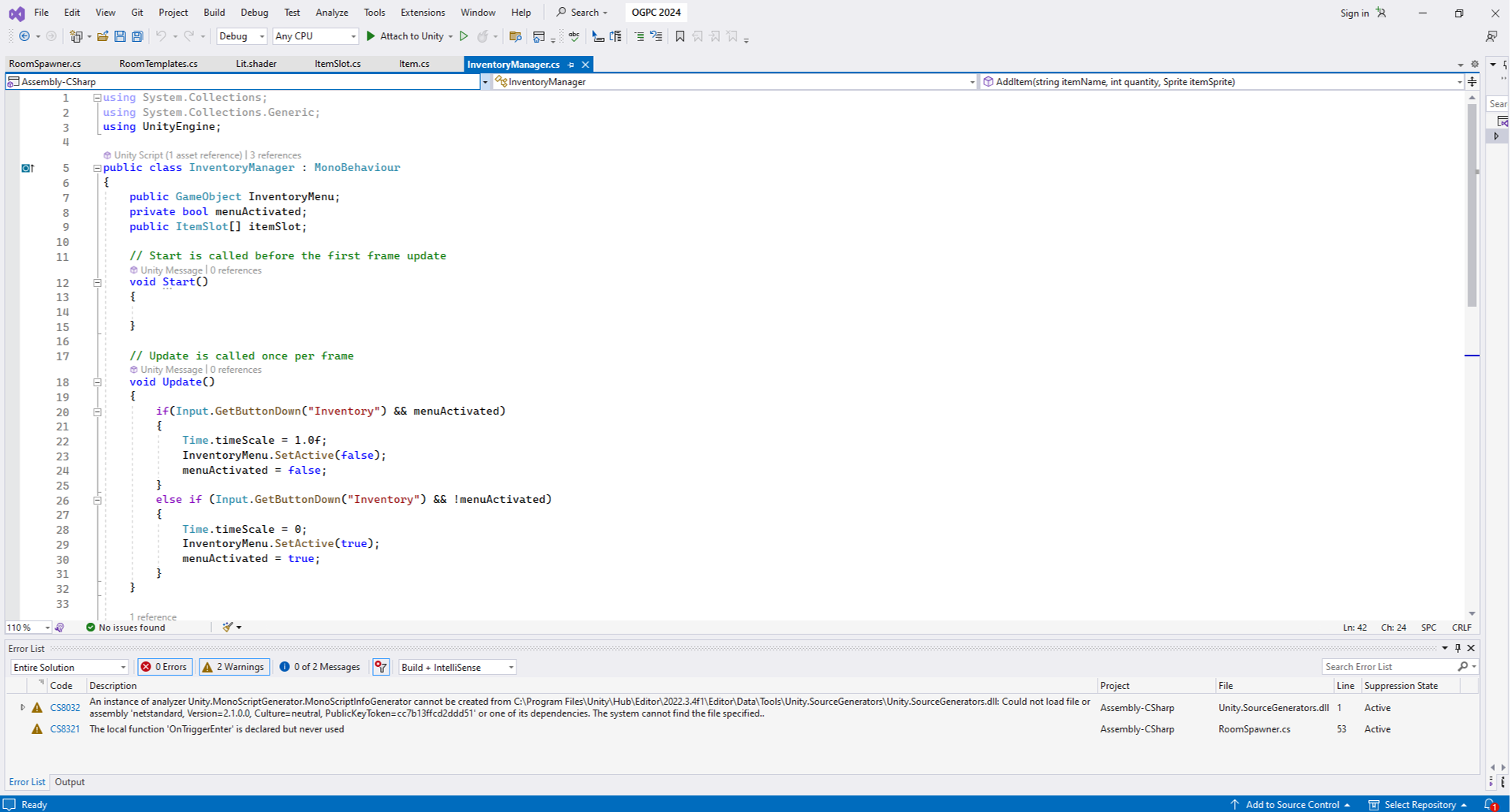Click the Save All toolbar icon
This screenshot has height=812, width=1510.
[137, 36]
